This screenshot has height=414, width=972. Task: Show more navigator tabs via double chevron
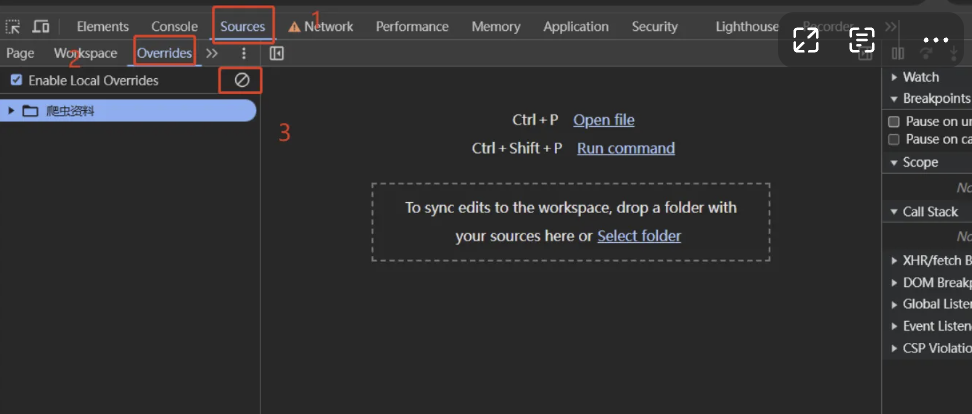click(x=212, y=53)
